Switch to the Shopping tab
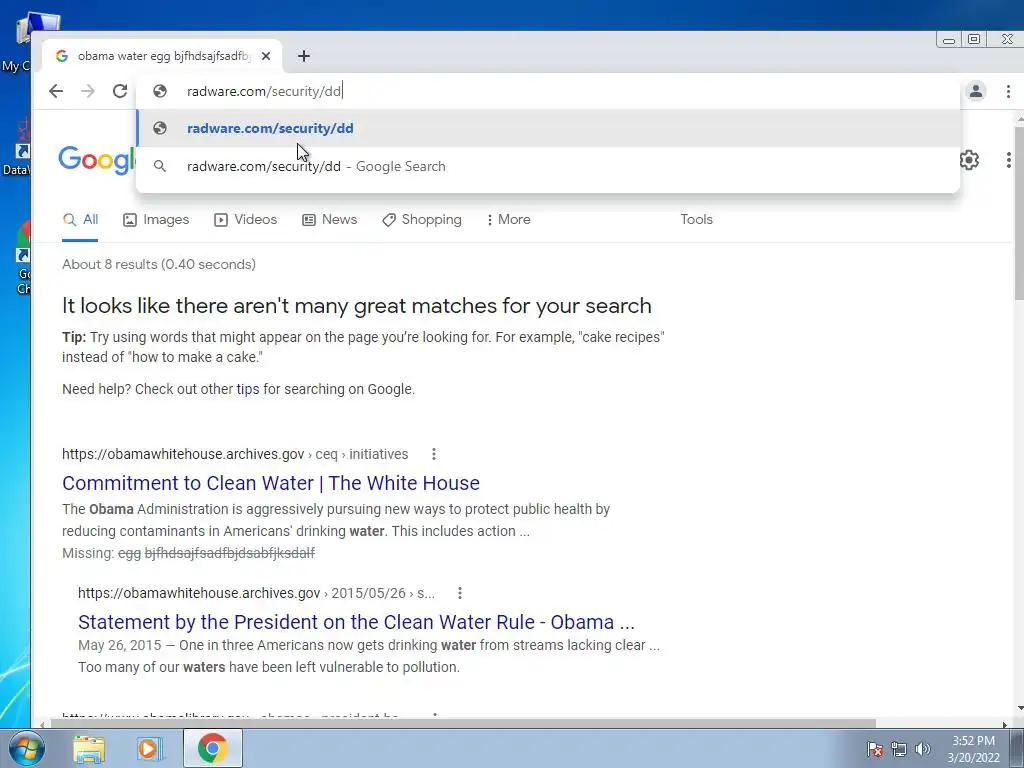The width and height of the screenshot is (1024, 768). tap(422, 219)
